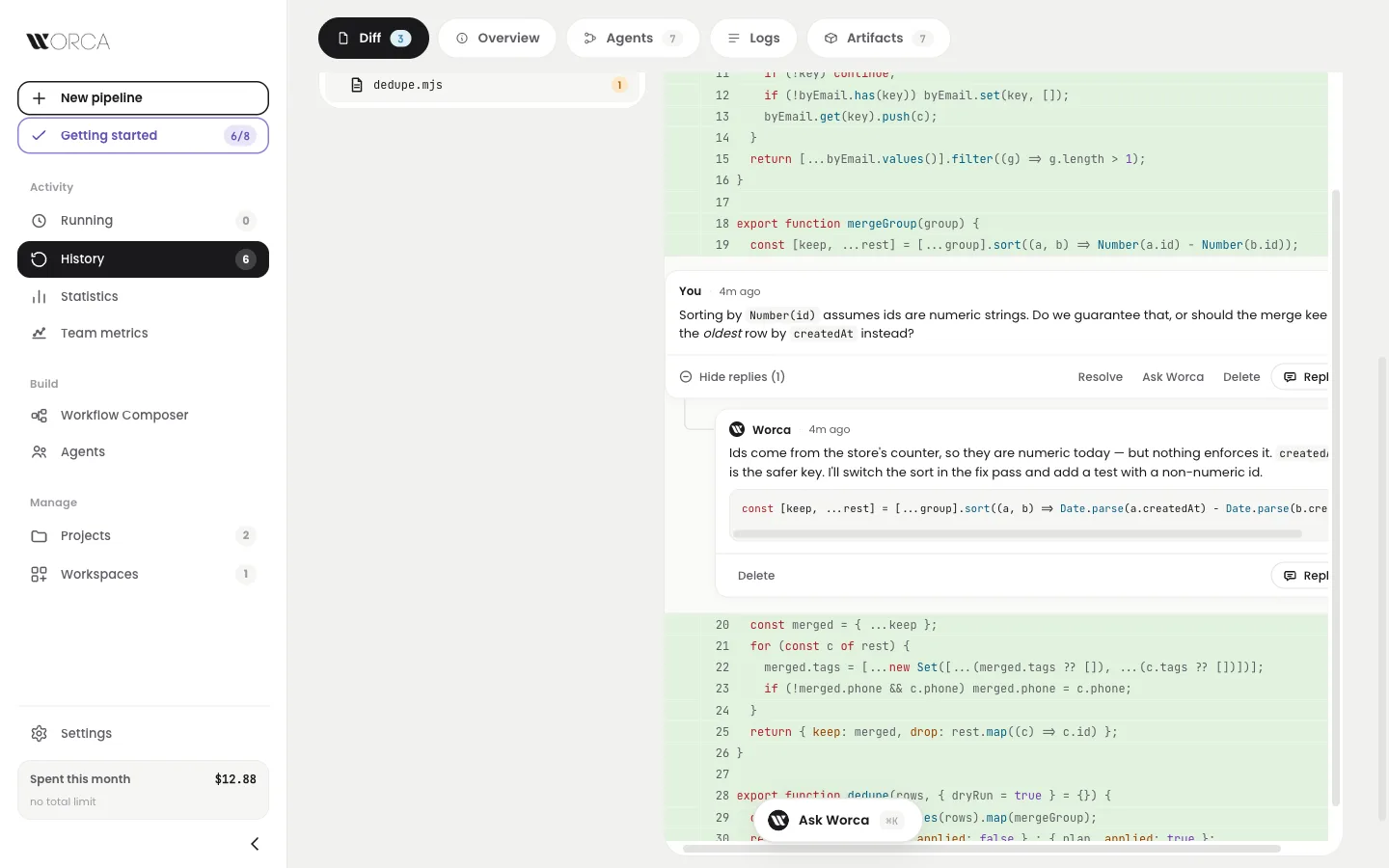Go to Agents in the Build section
The height and width of the screenshot is (868, 1389).
pyautogui.click(x=143, y=452)
